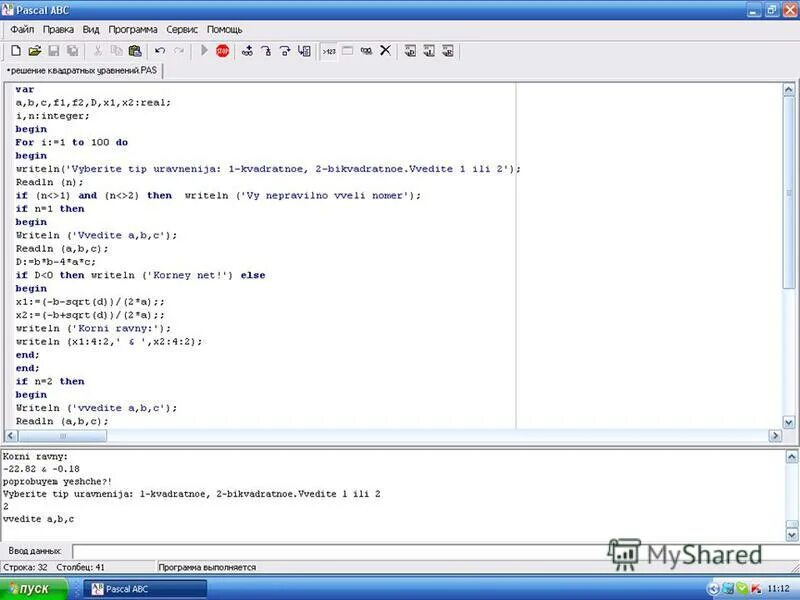
Task: Click editor vertical scrollbar up arrow
Action: (x=788, y=90)
